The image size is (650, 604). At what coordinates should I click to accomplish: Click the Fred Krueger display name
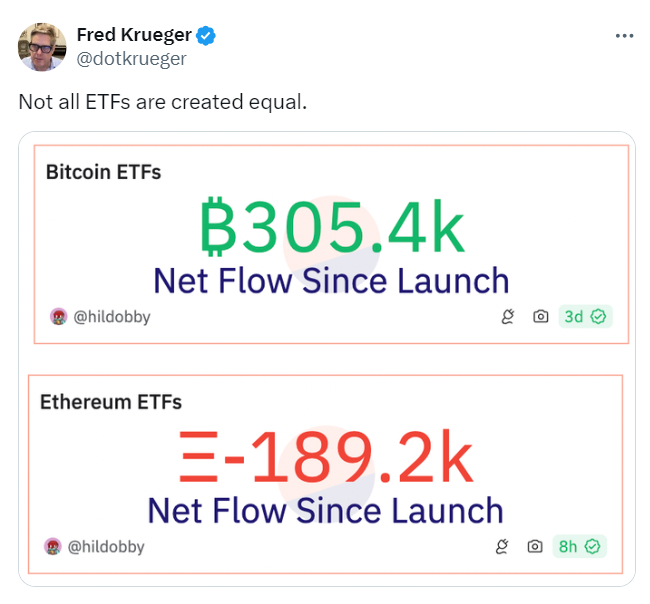[134, 36]
